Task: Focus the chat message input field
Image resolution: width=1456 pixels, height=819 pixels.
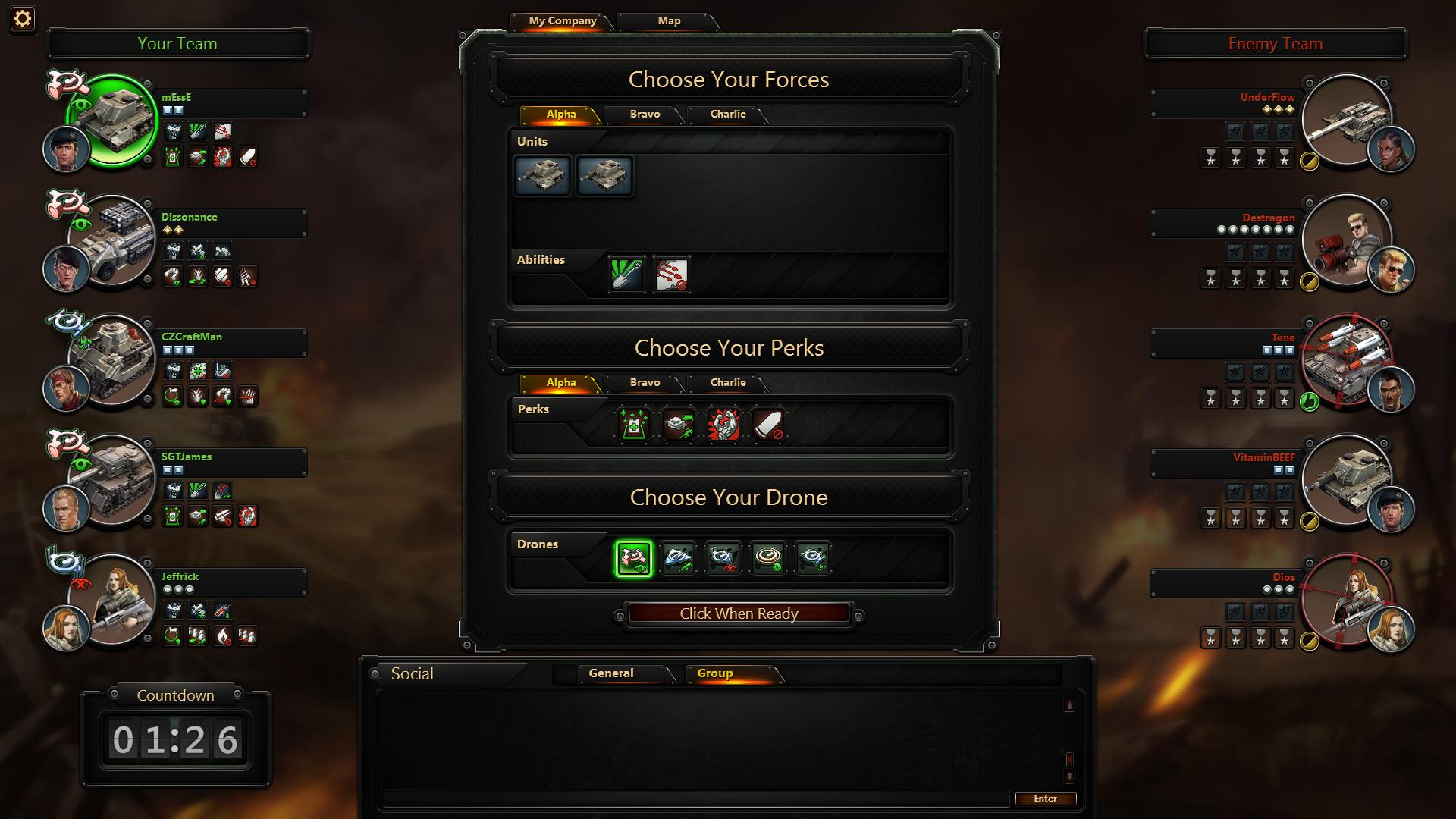Action: (x=698, y=799)
